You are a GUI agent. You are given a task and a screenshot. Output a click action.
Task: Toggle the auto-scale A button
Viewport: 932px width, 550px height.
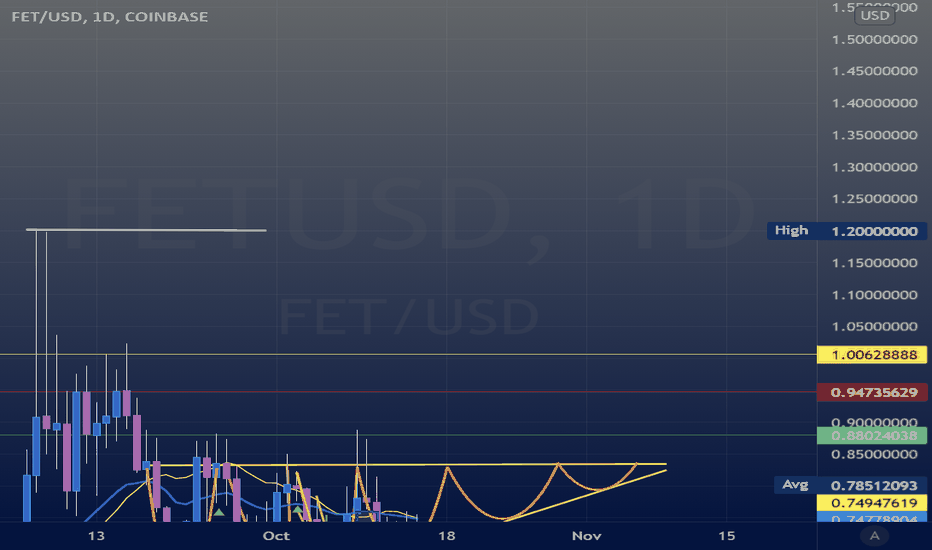coord(874,536)
